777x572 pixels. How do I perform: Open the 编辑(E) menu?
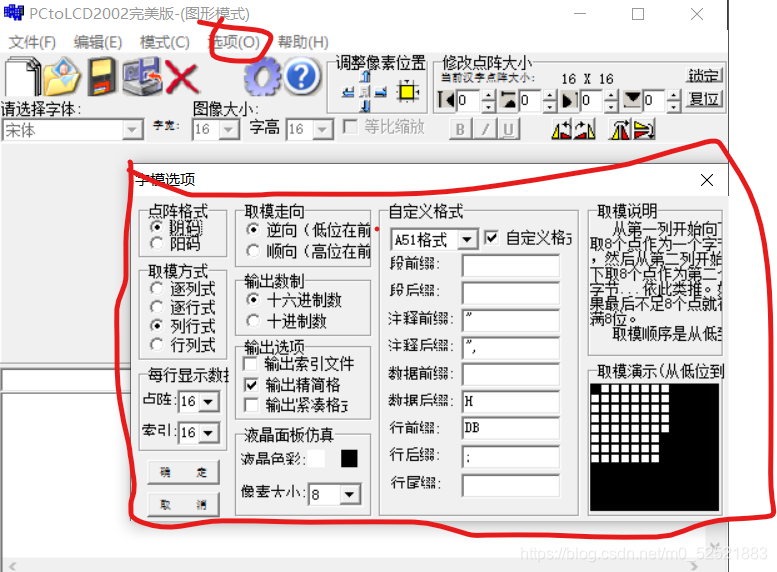(98, 42)
